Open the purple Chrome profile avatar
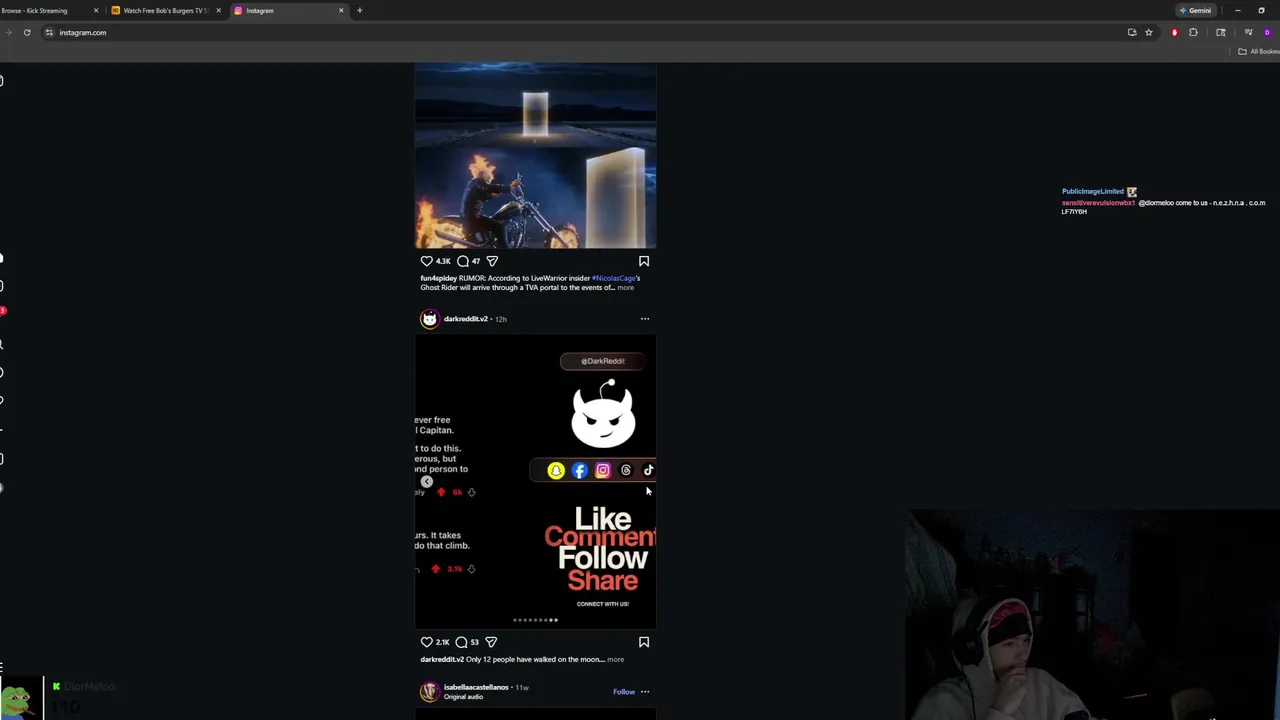1280x720 pixels. click(1267, 32)
